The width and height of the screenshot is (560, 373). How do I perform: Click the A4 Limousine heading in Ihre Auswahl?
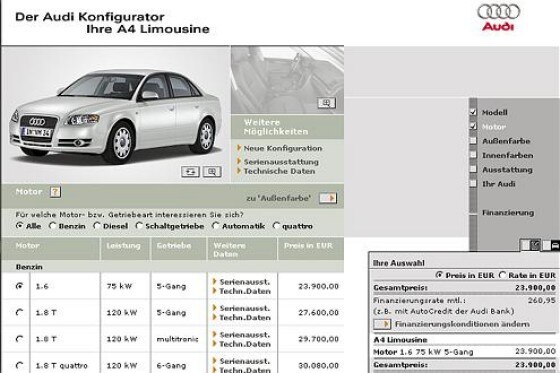click(400, 340)
